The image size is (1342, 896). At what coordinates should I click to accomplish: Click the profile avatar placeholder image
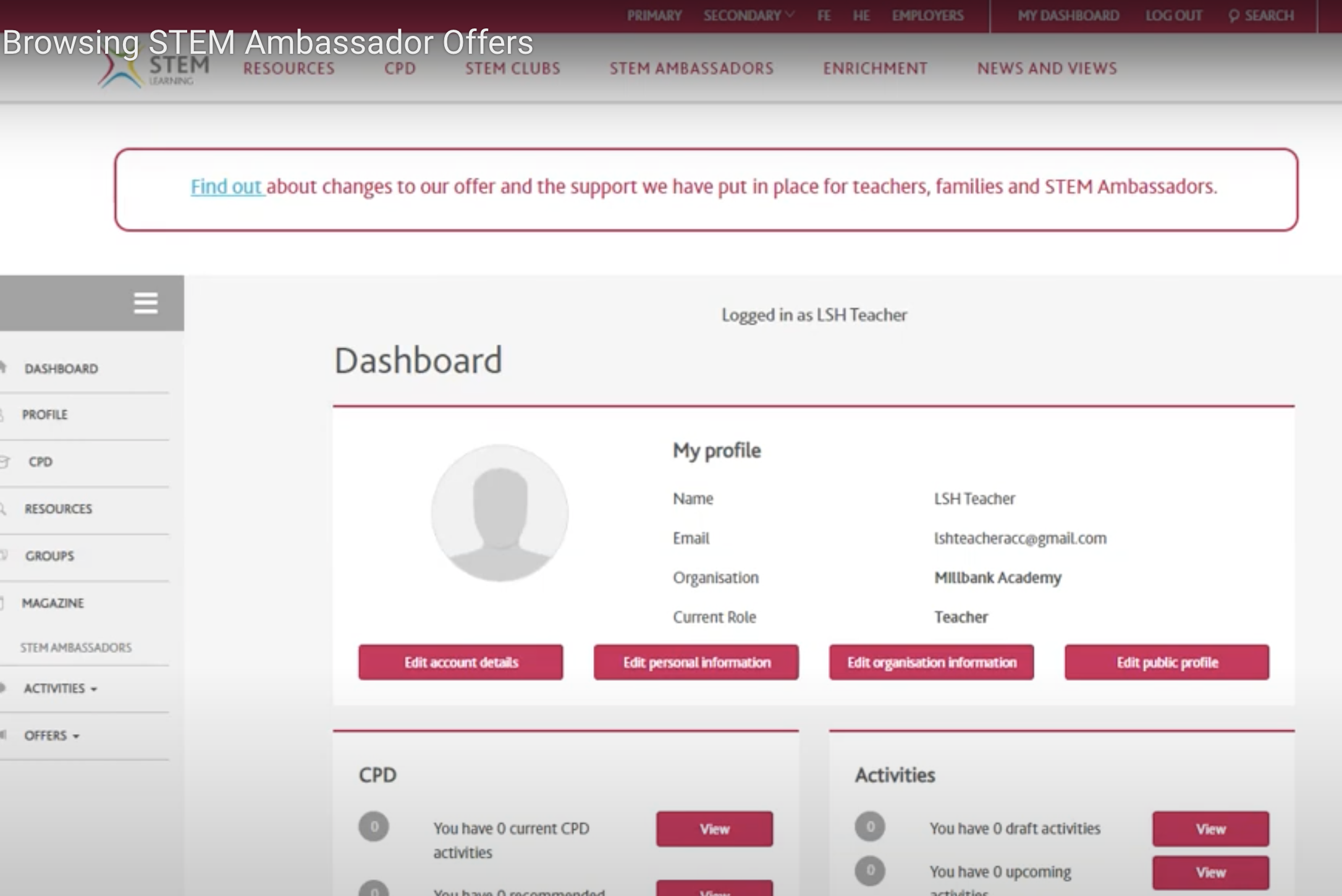coord(499,513)
